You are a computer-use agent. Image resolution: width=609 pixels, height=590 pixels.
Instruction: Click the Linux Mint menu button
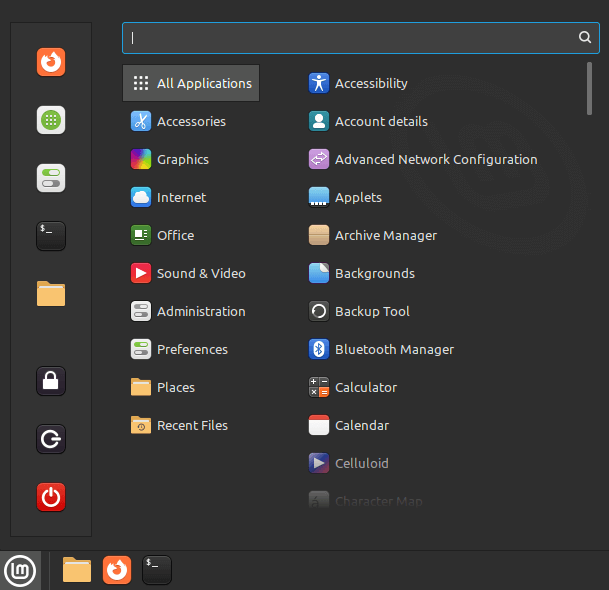point(20,571)
